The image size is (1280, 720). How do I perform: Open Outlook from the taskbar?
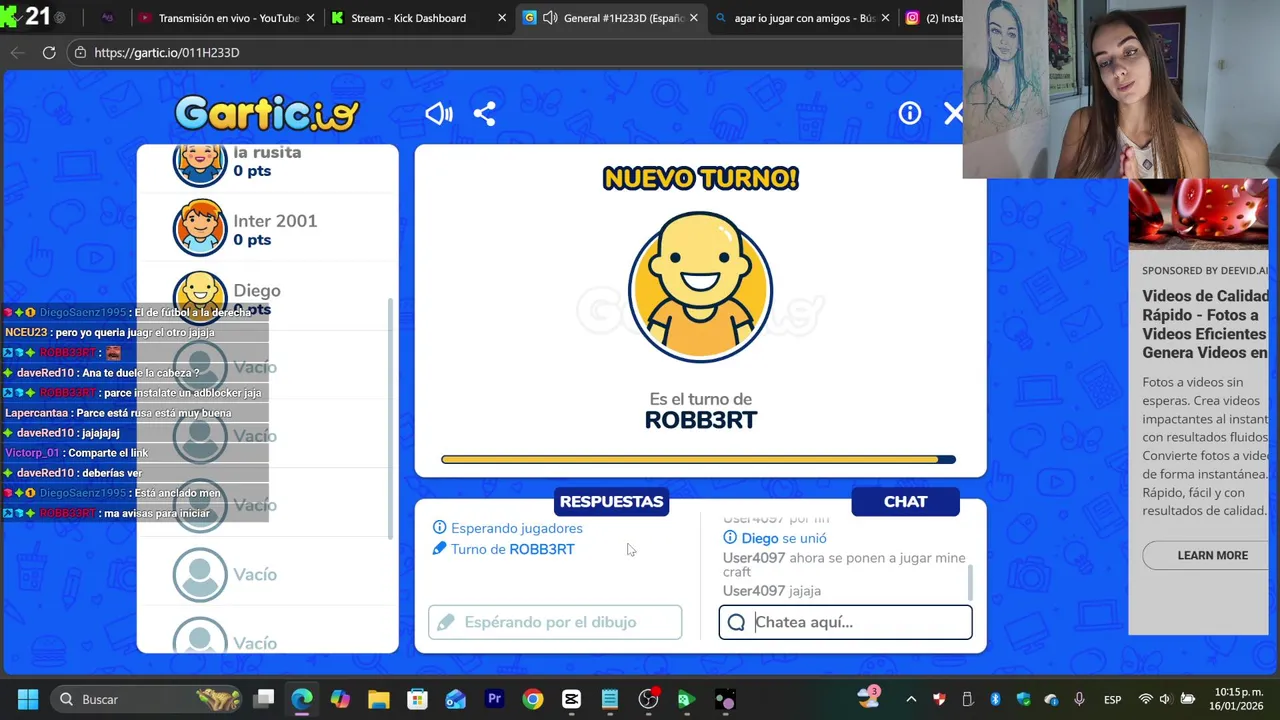pyautogui.click(x=456, y=699)
